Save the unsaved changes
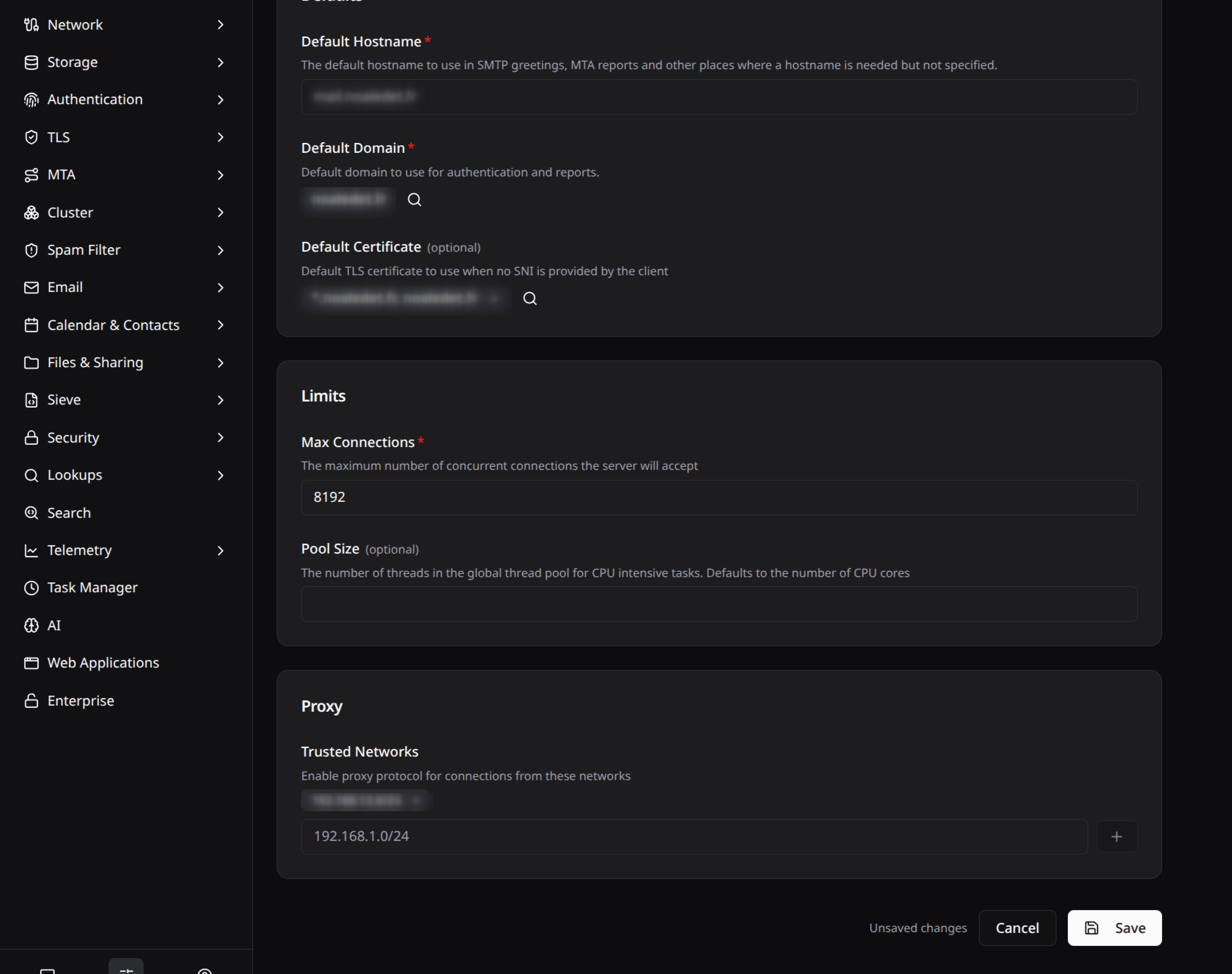Viewport: 1232px width, 974px height. tap(1114, 928)
